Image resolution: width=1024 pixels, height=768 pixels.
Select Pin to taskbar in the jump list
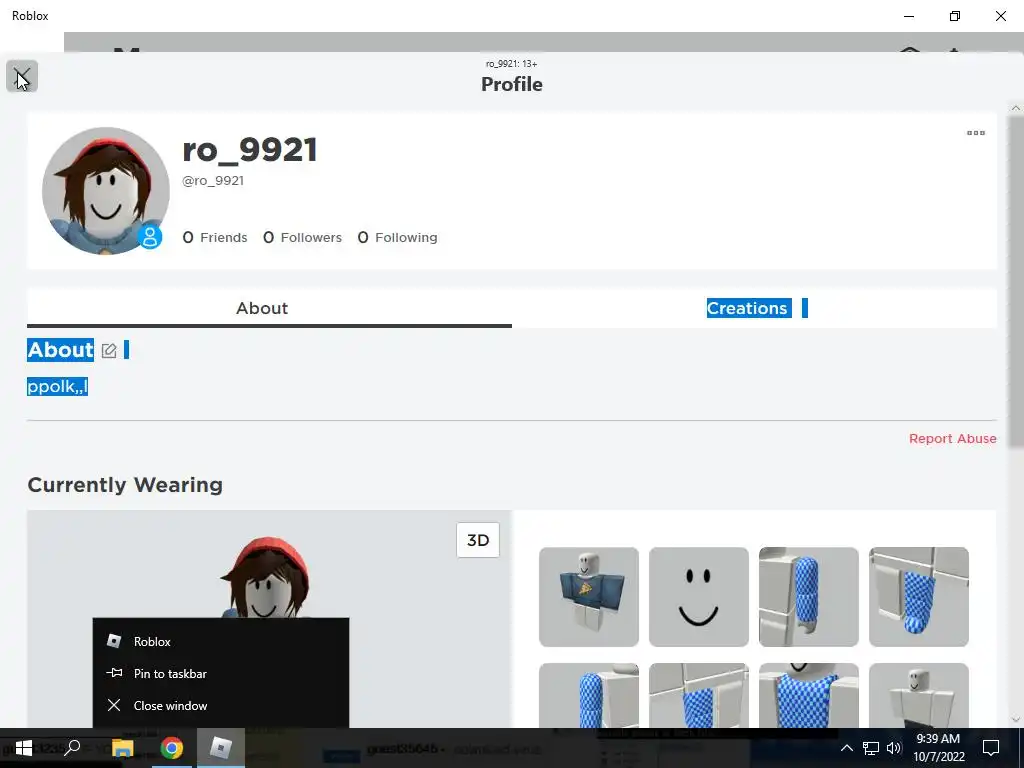[x=221, y=673]
